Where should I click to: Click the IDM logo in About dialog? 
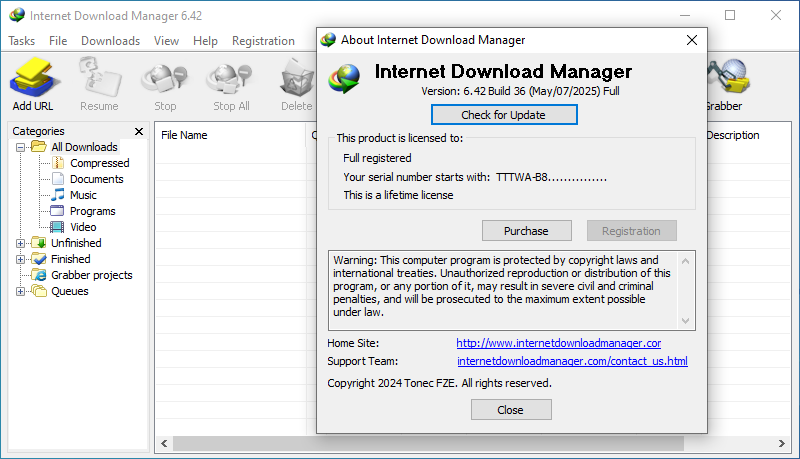pyautogui.click(x=344, y=79)
